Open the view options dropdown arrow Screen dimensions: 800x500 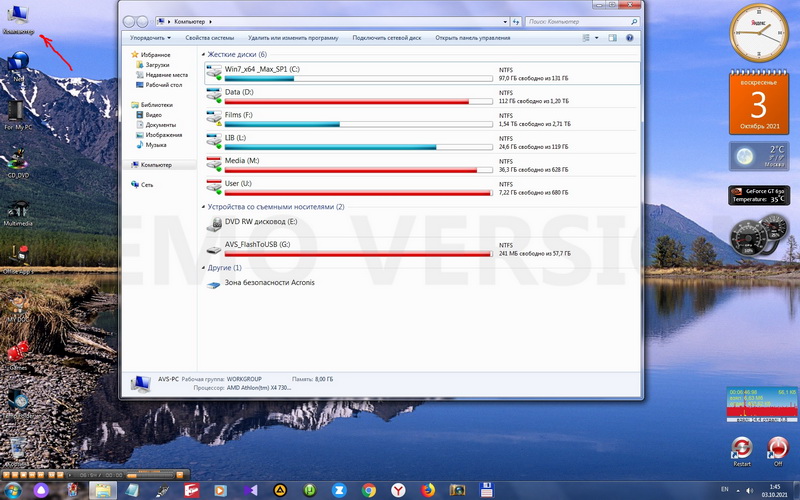[596, 38]
